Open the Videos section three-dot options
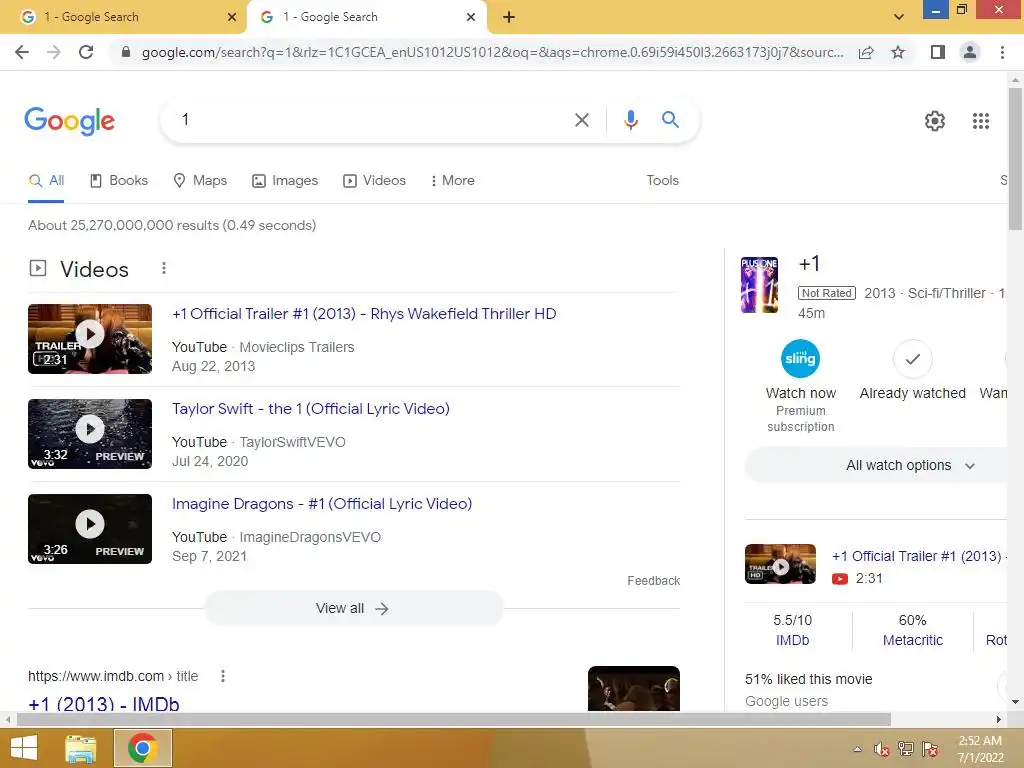This screenshot has height=768, width=1024. (164, 268)
